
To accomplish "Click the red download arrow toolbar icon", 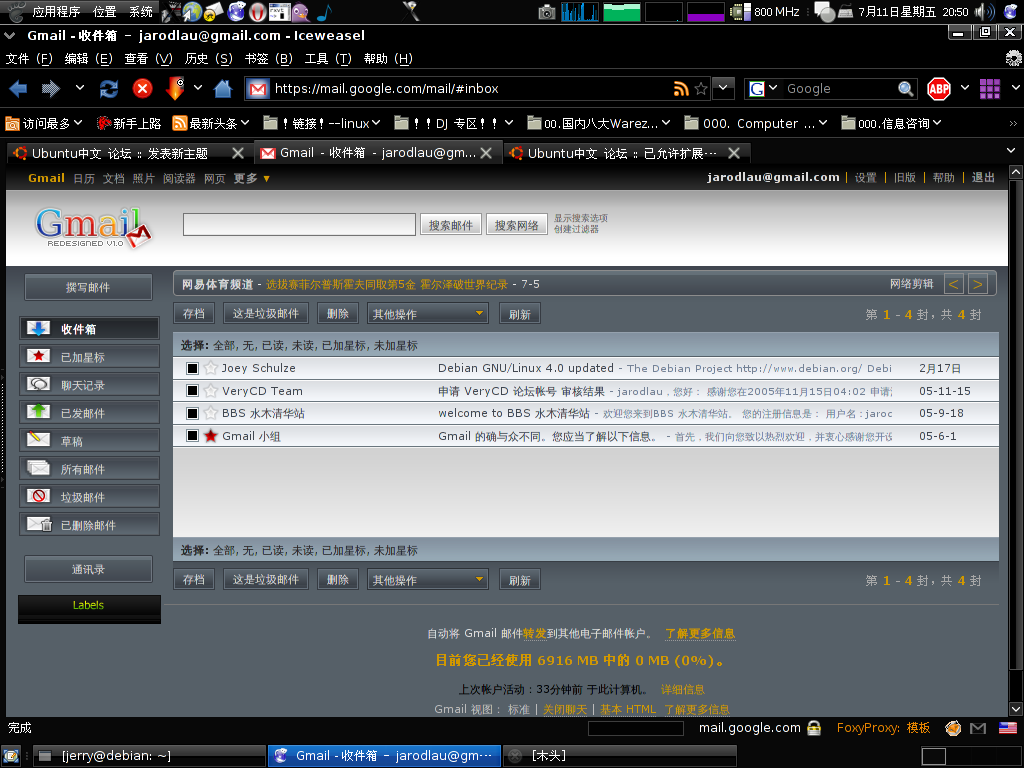I will coord(176,88).
